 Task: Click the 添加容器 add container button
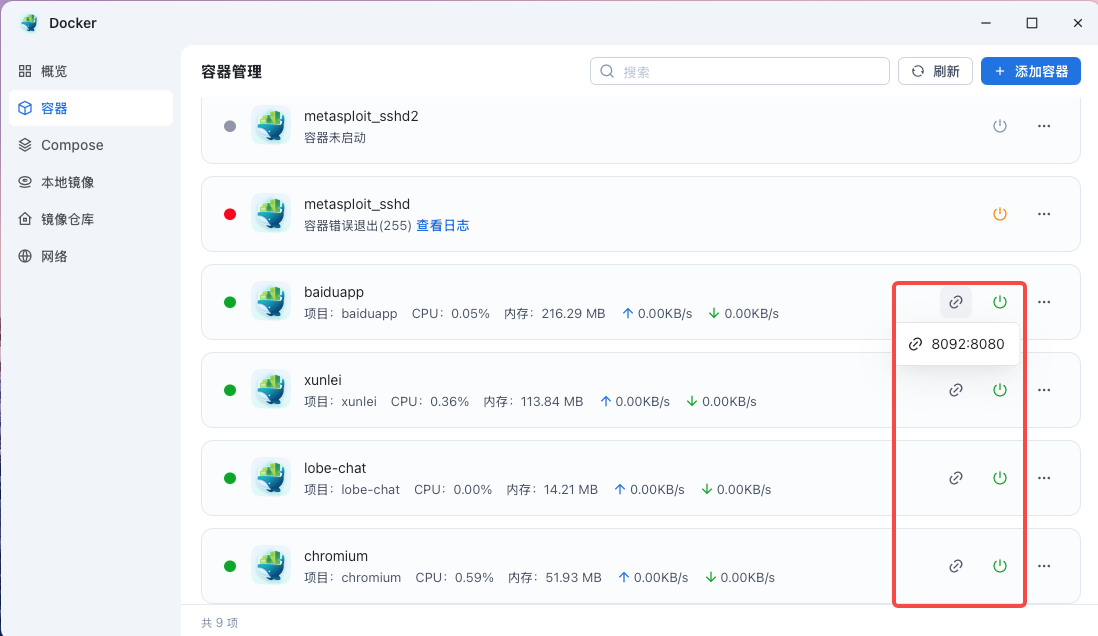click(x=1031, y=71)
